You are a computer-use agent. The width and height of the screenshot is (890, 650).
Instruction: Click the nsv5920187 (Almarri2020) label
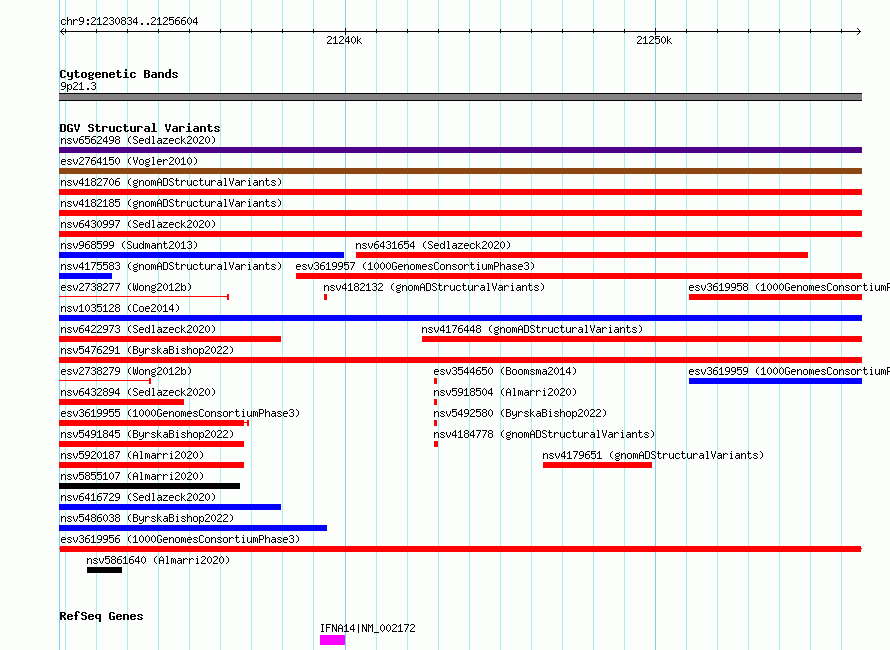point(132,455)
